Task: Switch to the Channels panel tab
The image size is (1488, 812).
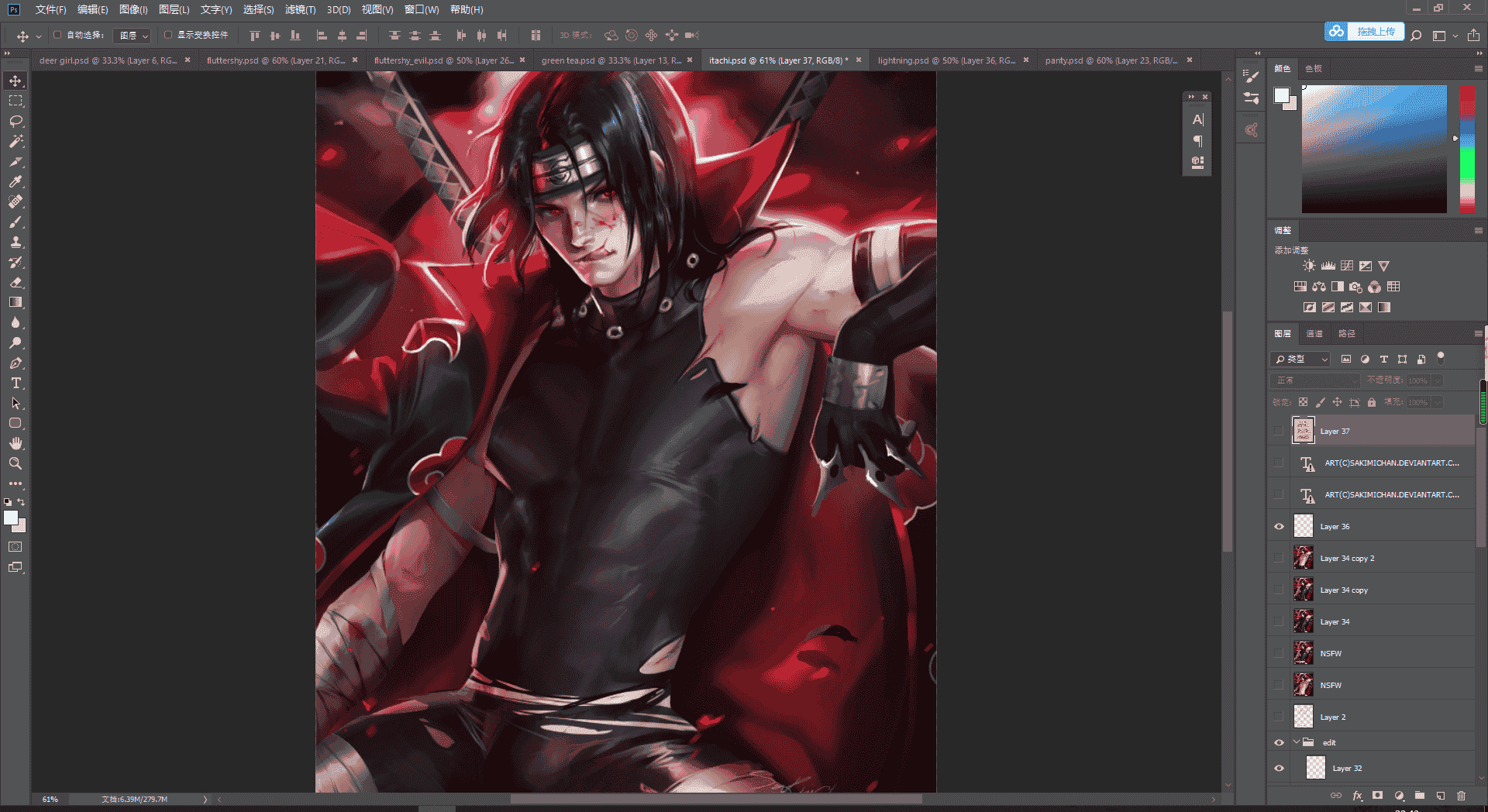Action: coord(1314,333)
